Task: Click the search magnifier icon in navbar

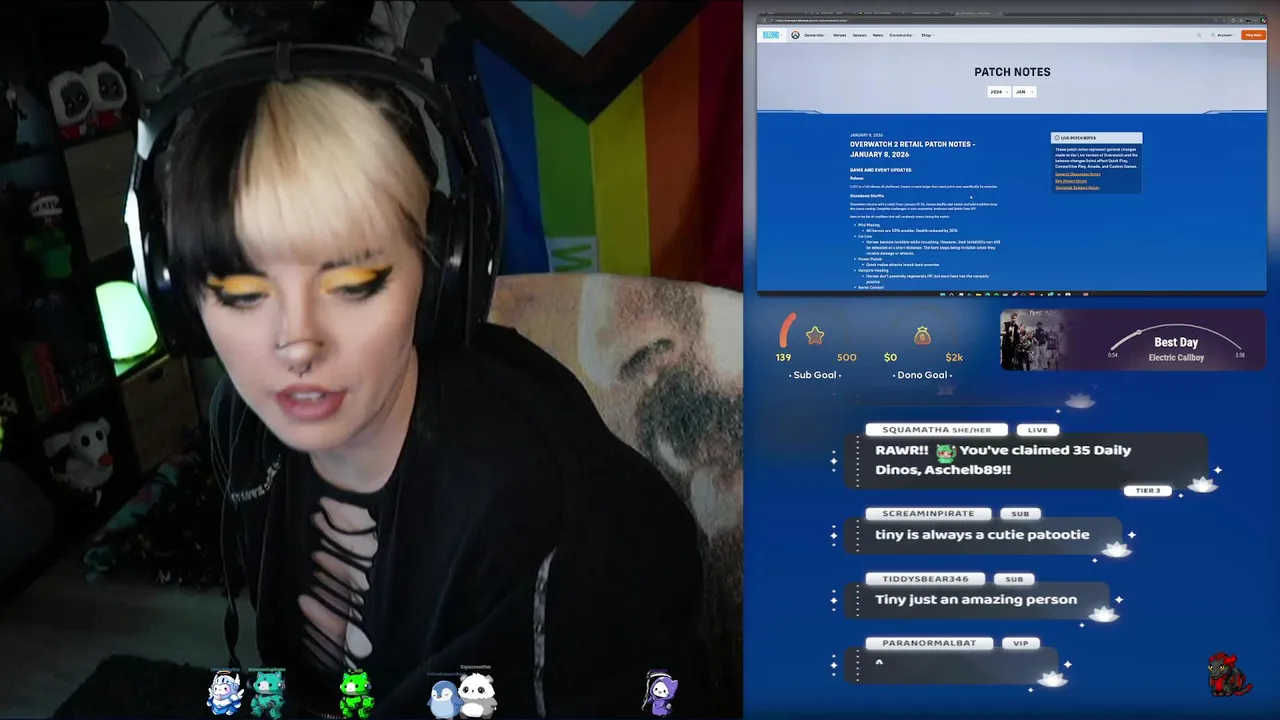Action: (x=1199, y=35)
